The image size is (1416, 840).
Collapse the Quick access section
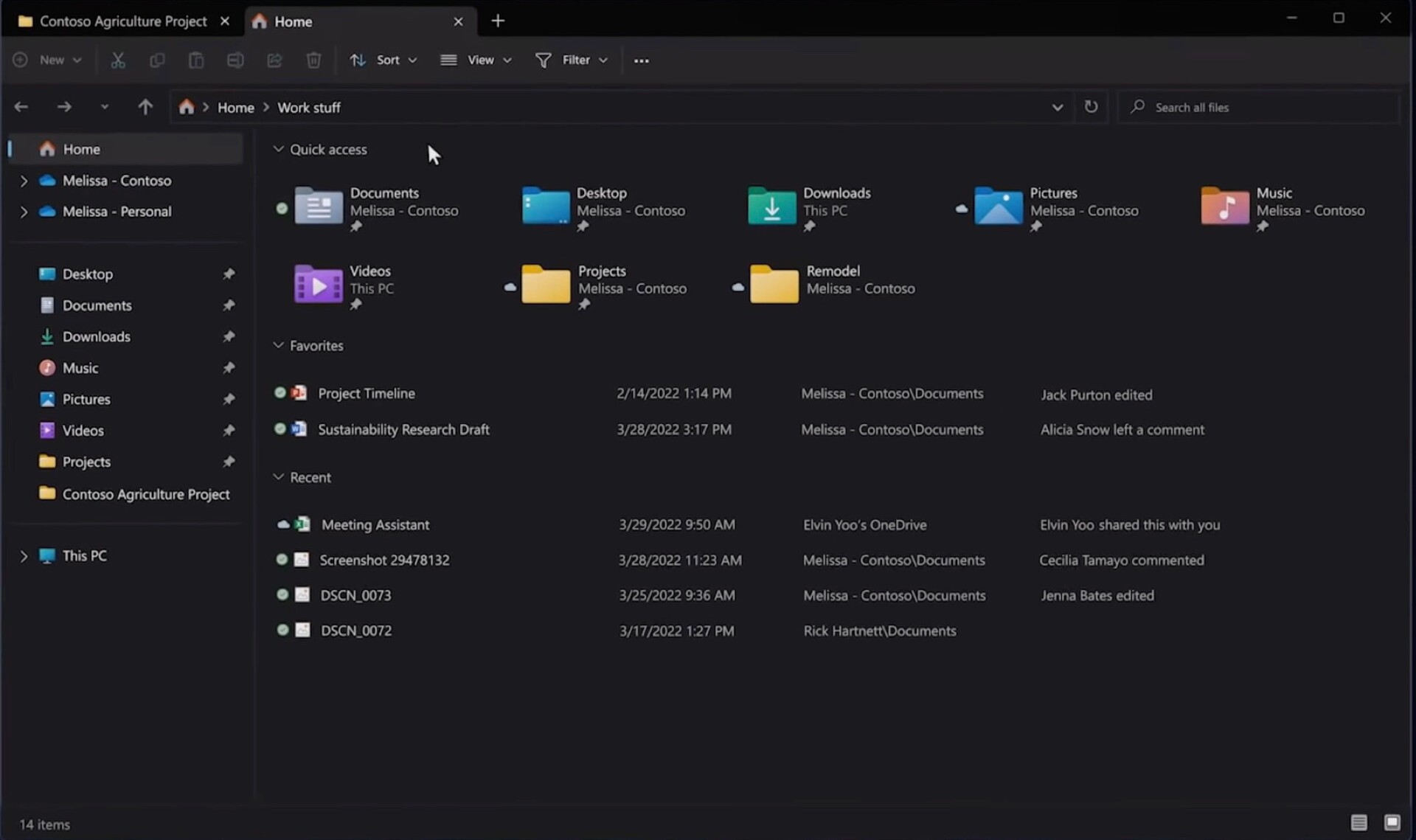coord(278,149)
